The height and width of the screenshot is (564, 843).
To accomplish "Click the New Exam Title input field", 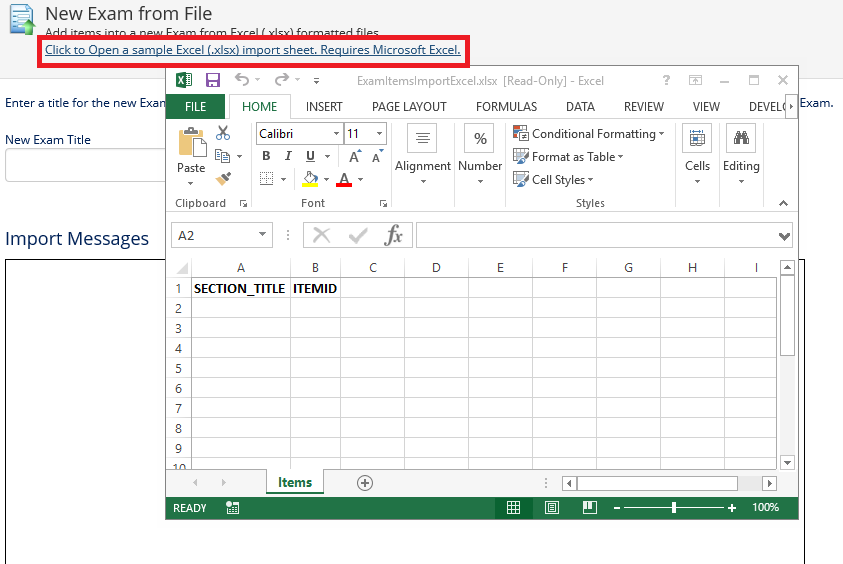I will [x=85, y=166].
